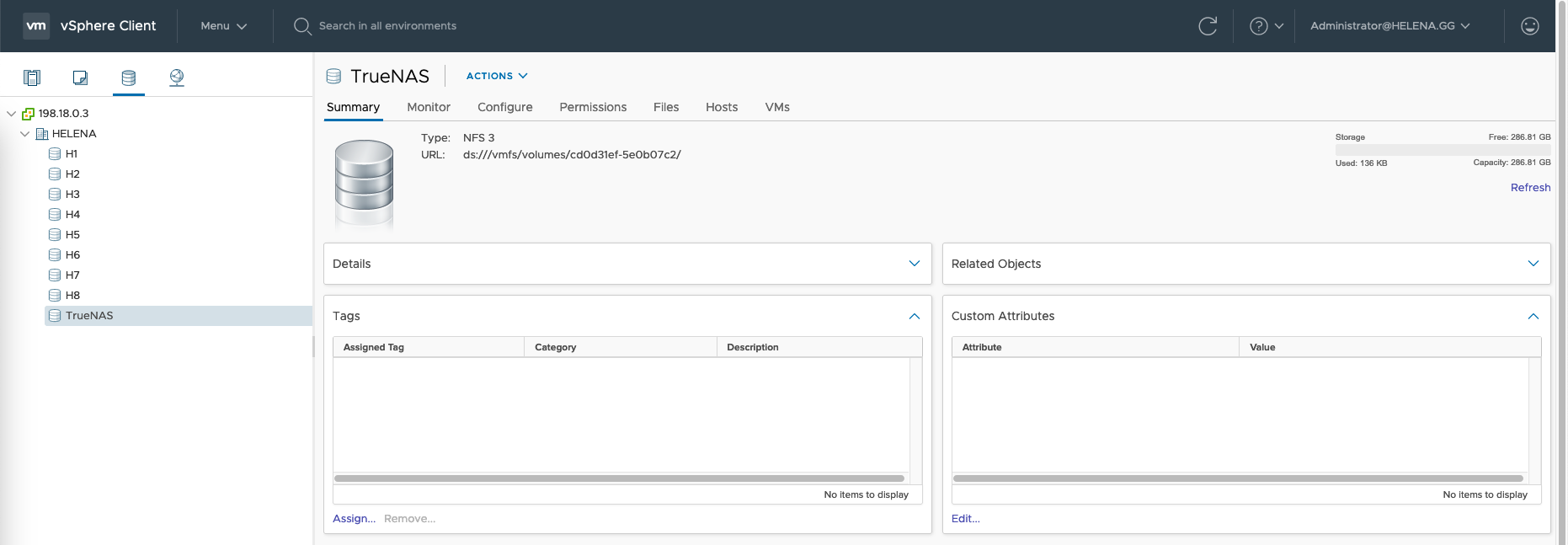Screen dimensions: 1568x545
Task: Click the Assign... tag link
Action: click(354, 519)
